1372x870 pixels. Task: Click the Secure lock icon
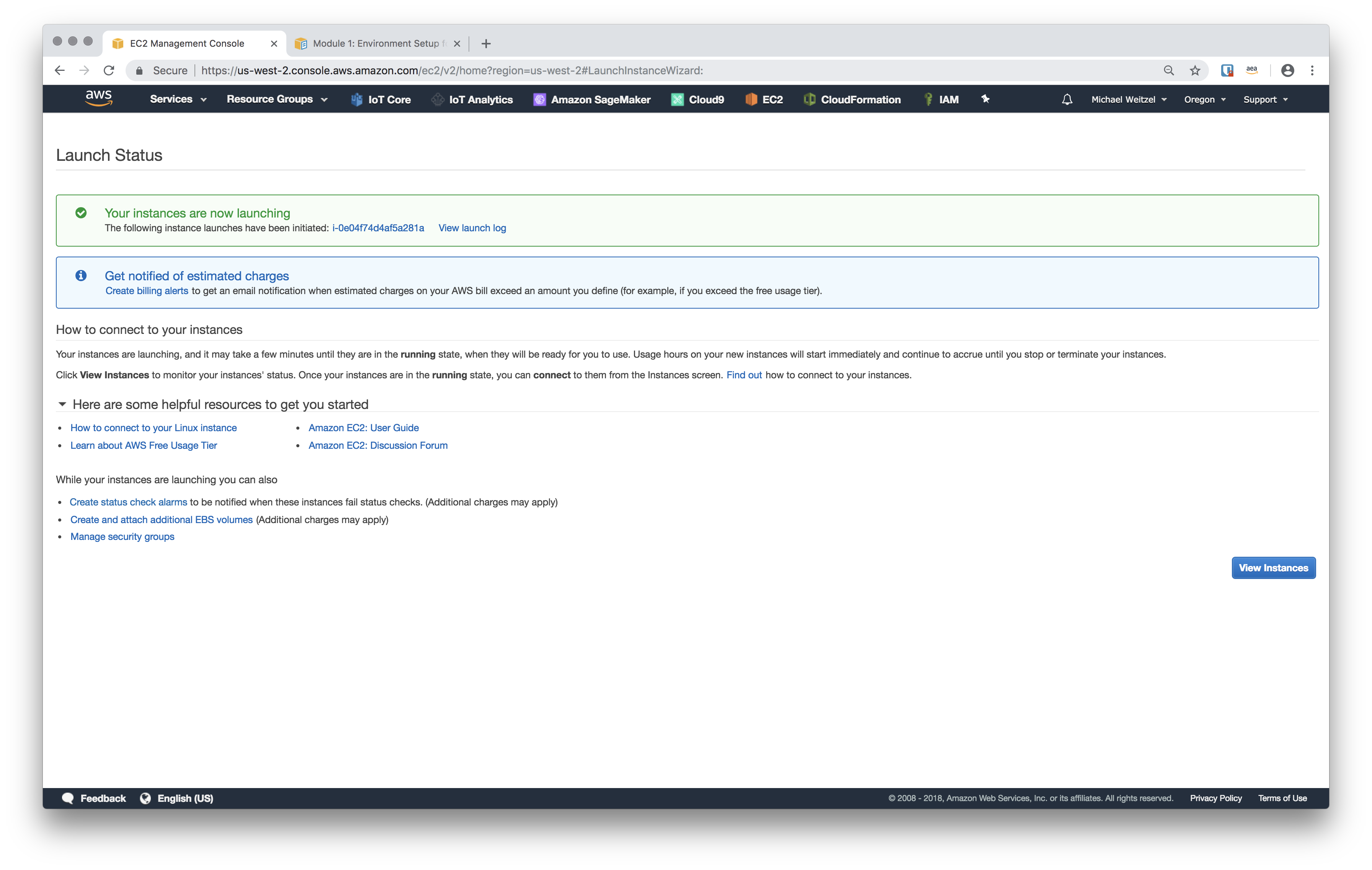point(139,71)
